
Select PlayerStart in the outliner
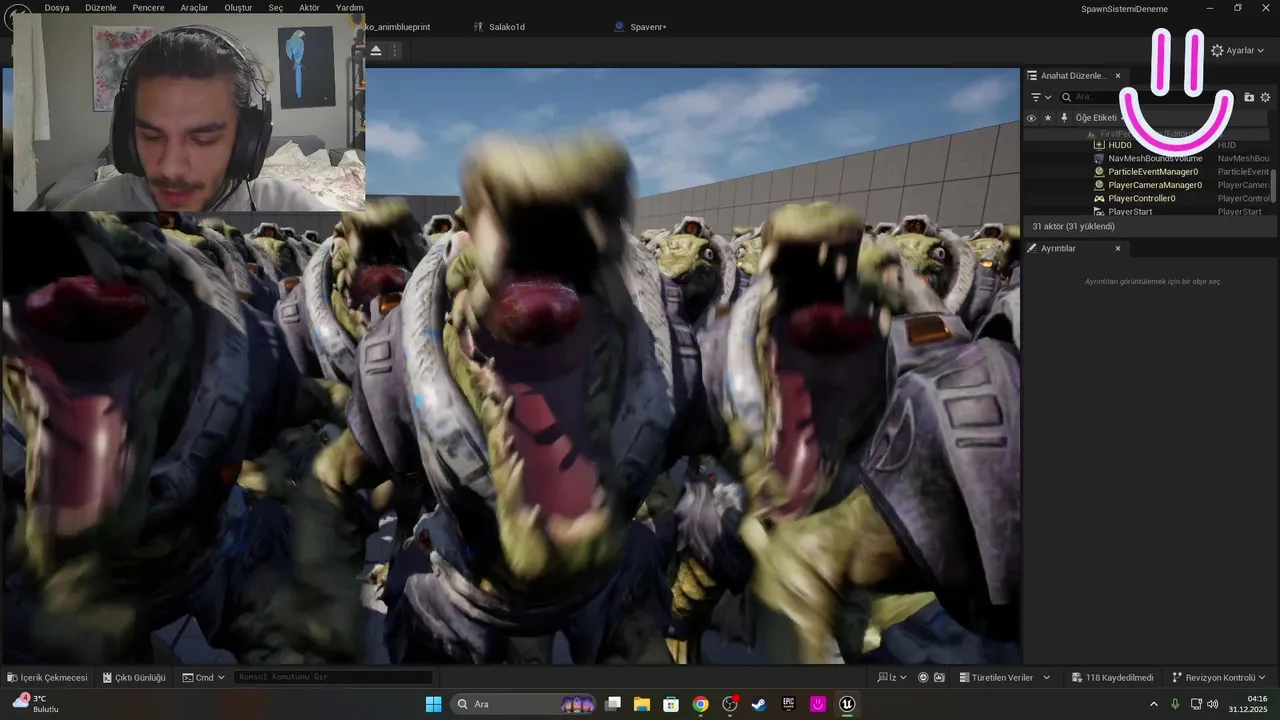pyautogui.click(x=1130, y=211)
